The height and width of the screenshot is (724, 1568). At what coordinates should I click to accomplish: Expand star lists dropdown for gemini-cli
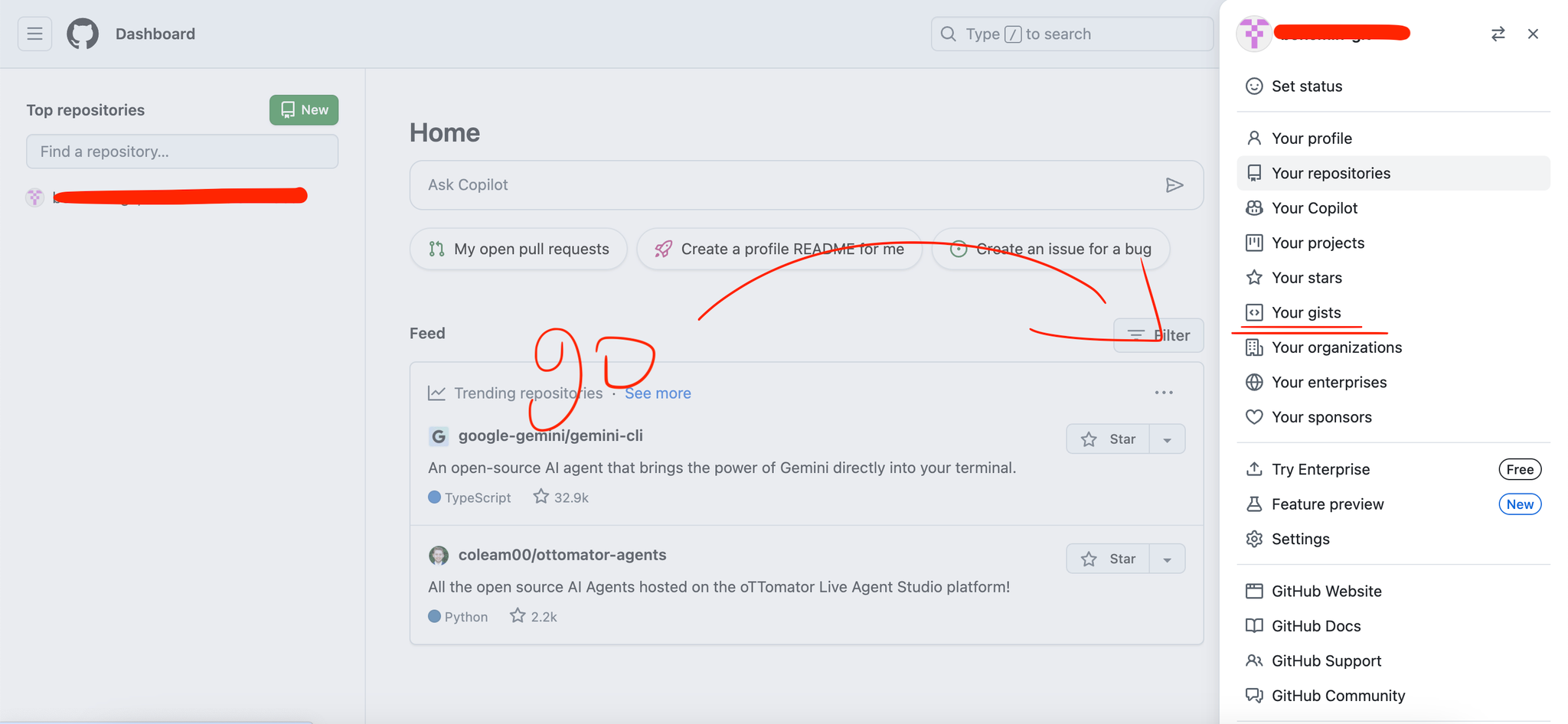(1168, 439)
